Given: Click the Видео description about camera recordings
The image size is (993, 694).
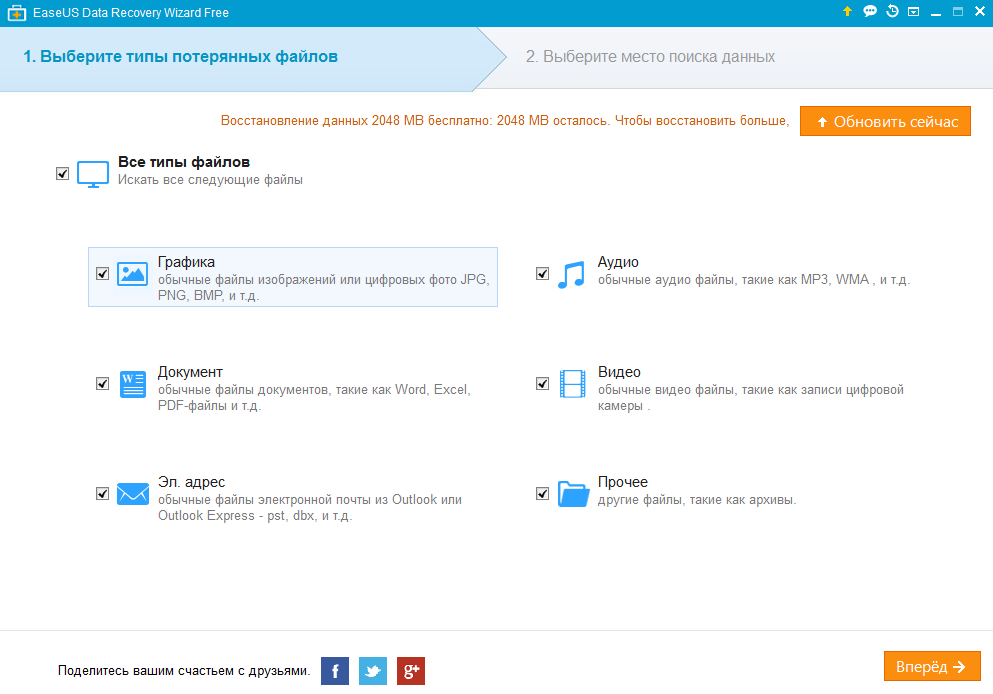Looking at the screenshot, I should coord(750,398).
